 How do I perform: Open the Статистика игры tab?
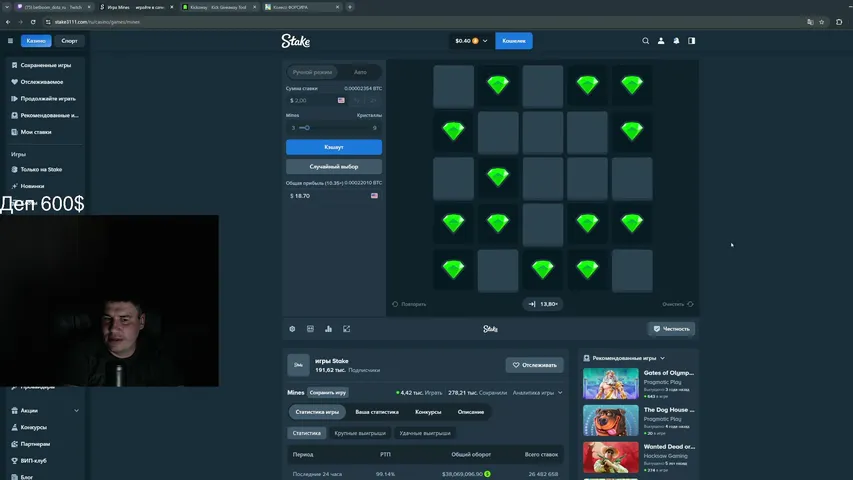(317, 412)
